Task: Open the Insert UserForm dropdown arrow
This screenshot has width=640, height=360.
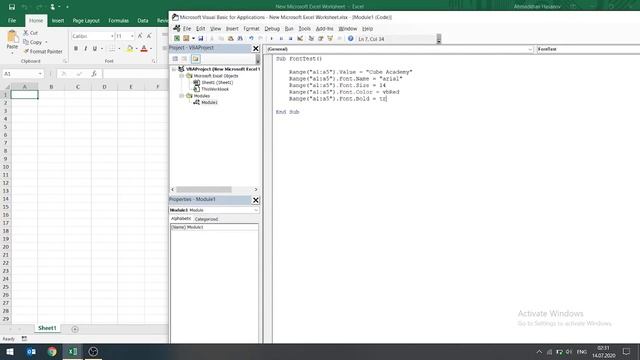Action: pyautogui.click(x=193, y=38)
